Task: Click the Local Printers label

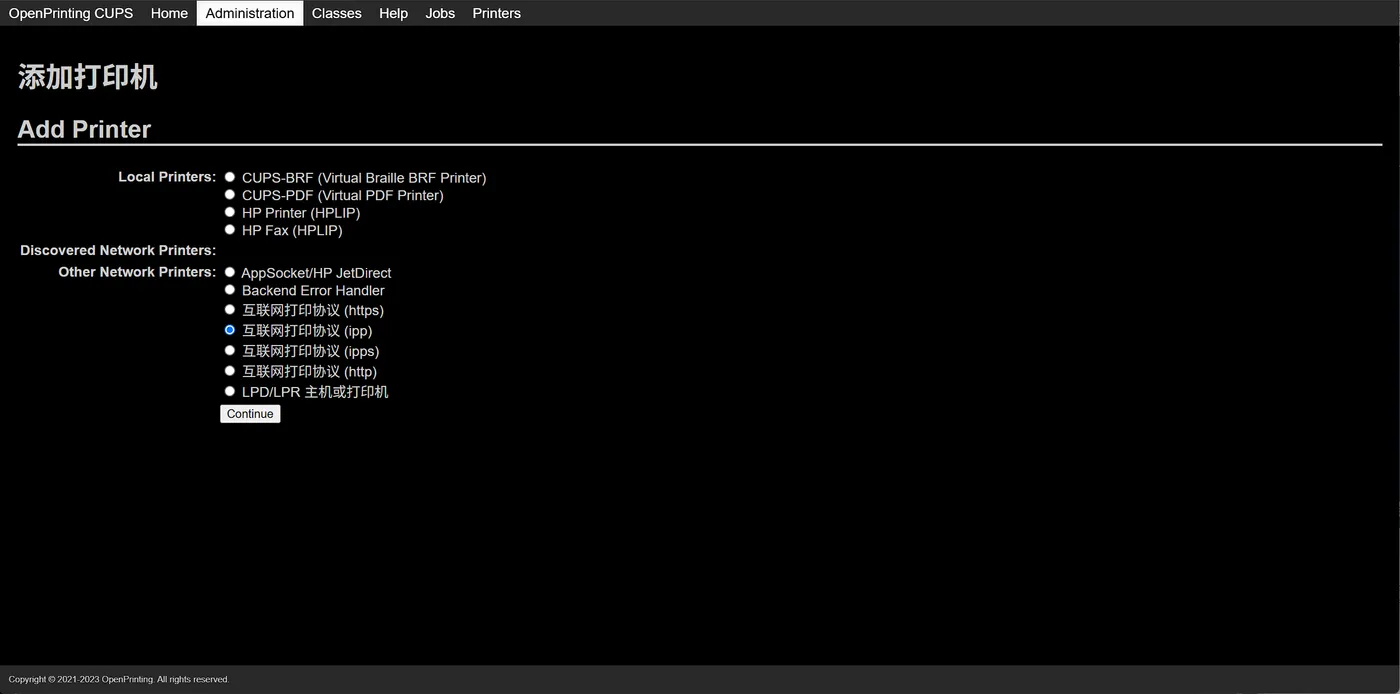Action: click(167, 177)
